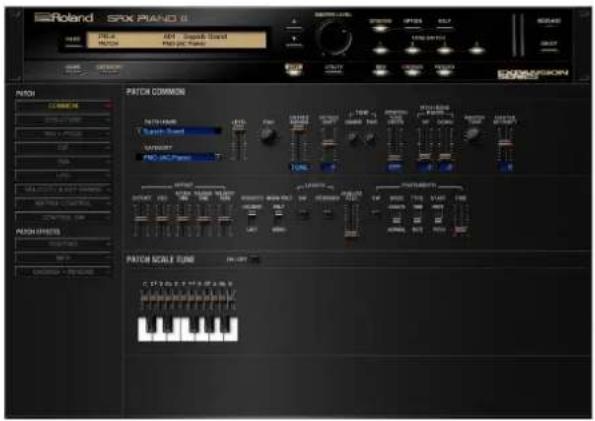The image size is (595, 421).
Task: Toggle the MONO/POLY switch
Action: tap(279, 218)
